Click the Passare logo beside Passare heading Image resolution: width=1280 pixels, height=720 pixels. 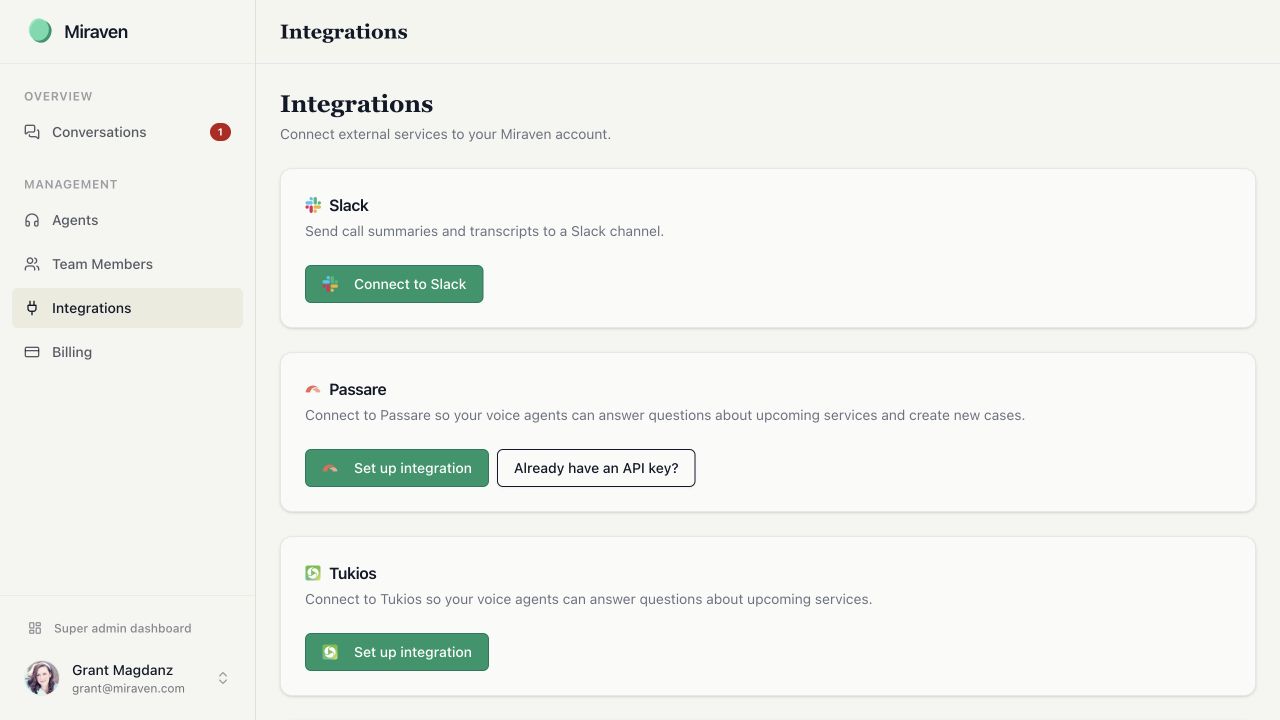[313, 389]
